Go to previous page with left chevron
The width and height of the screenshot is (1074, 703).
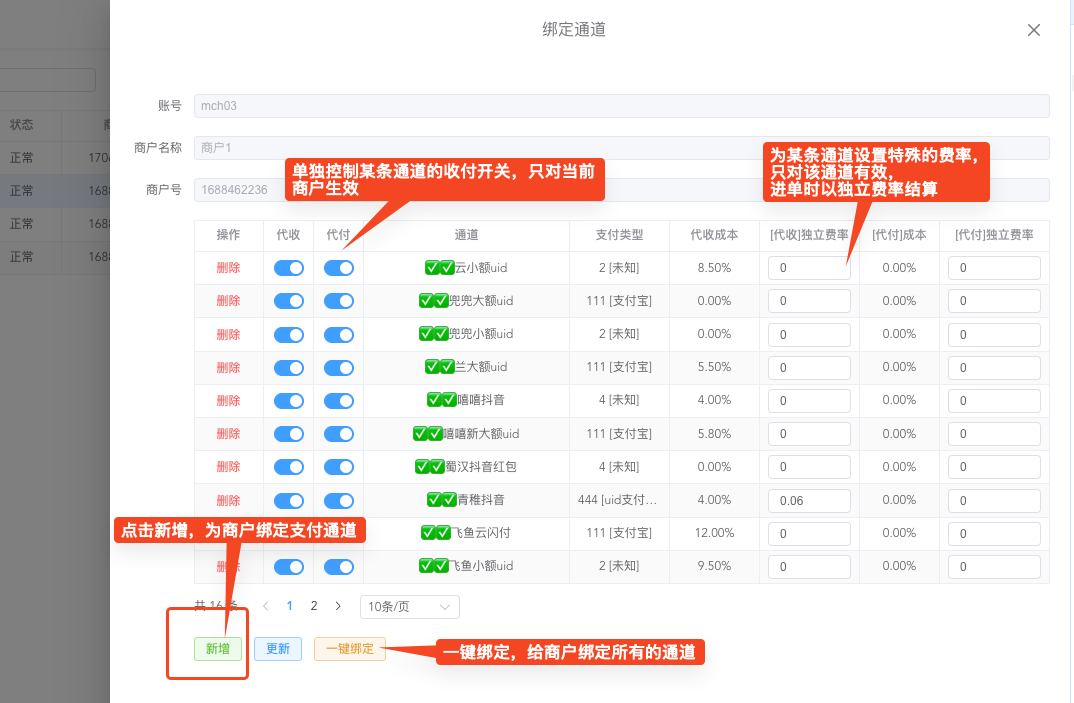(265, 606)
